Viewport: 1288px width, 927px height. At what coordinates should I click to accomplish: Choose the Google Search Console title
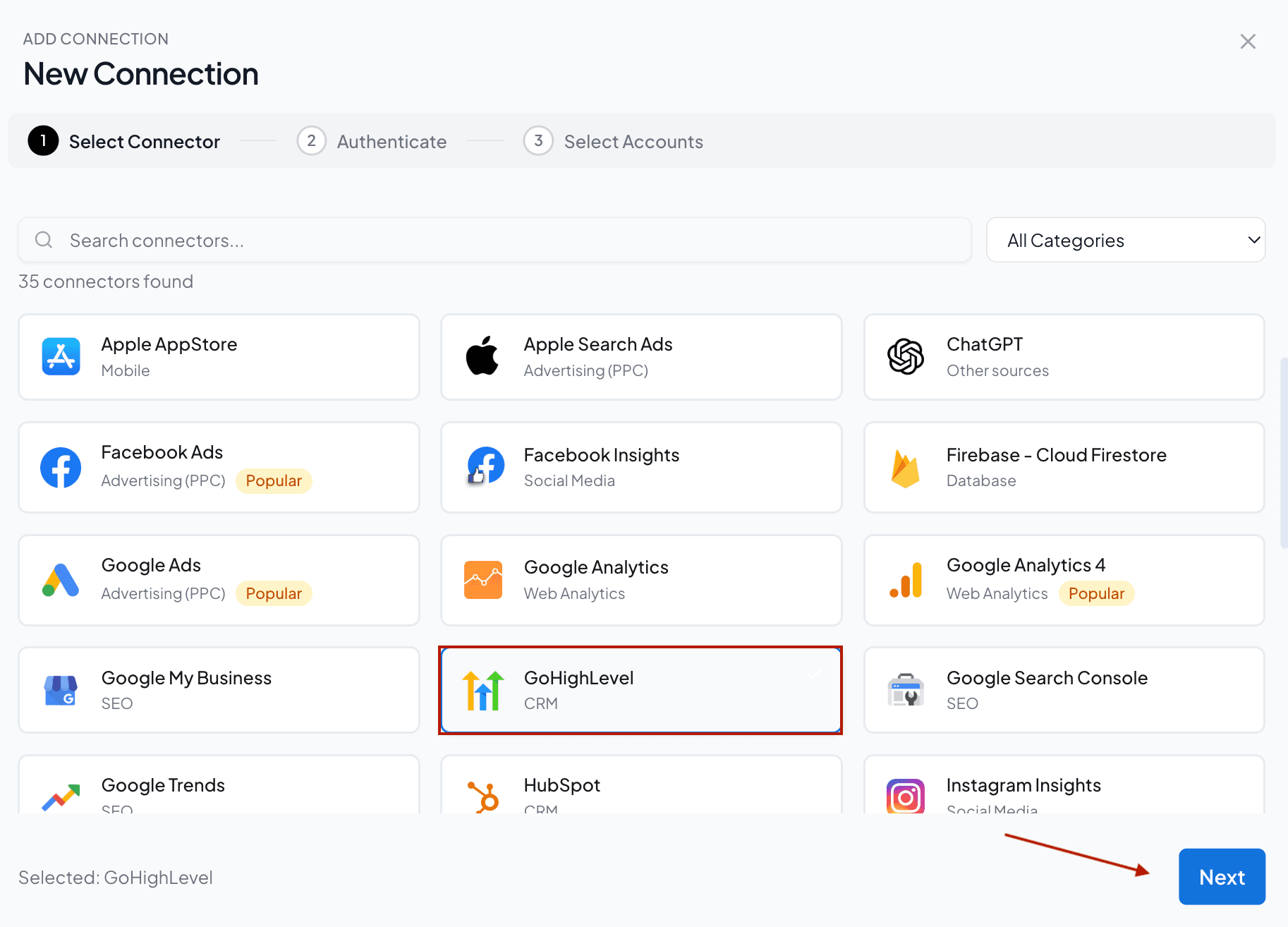1047,678
